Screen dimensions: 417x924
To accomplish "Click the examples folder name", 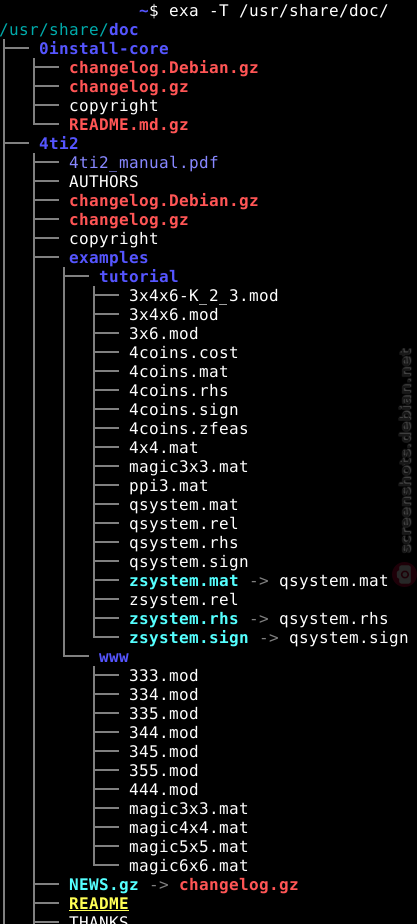I will pos(109,258).
